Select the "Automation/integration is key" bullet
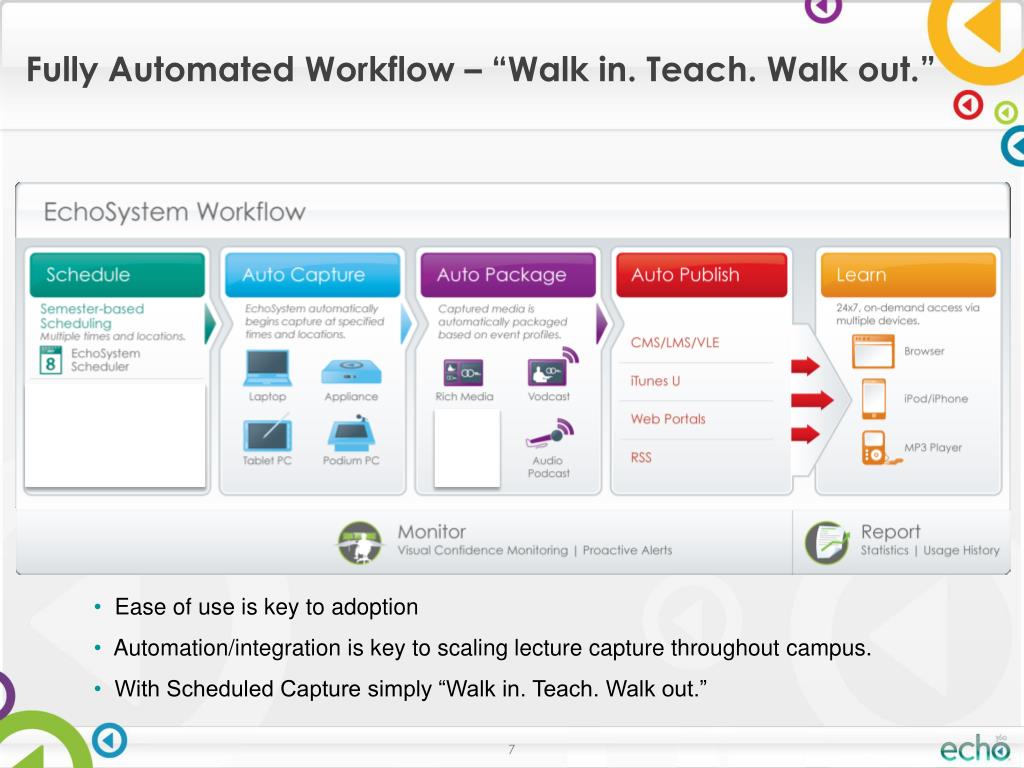Image resolution: width=1024 pixels, height=768 pixels. click(492, 648)
